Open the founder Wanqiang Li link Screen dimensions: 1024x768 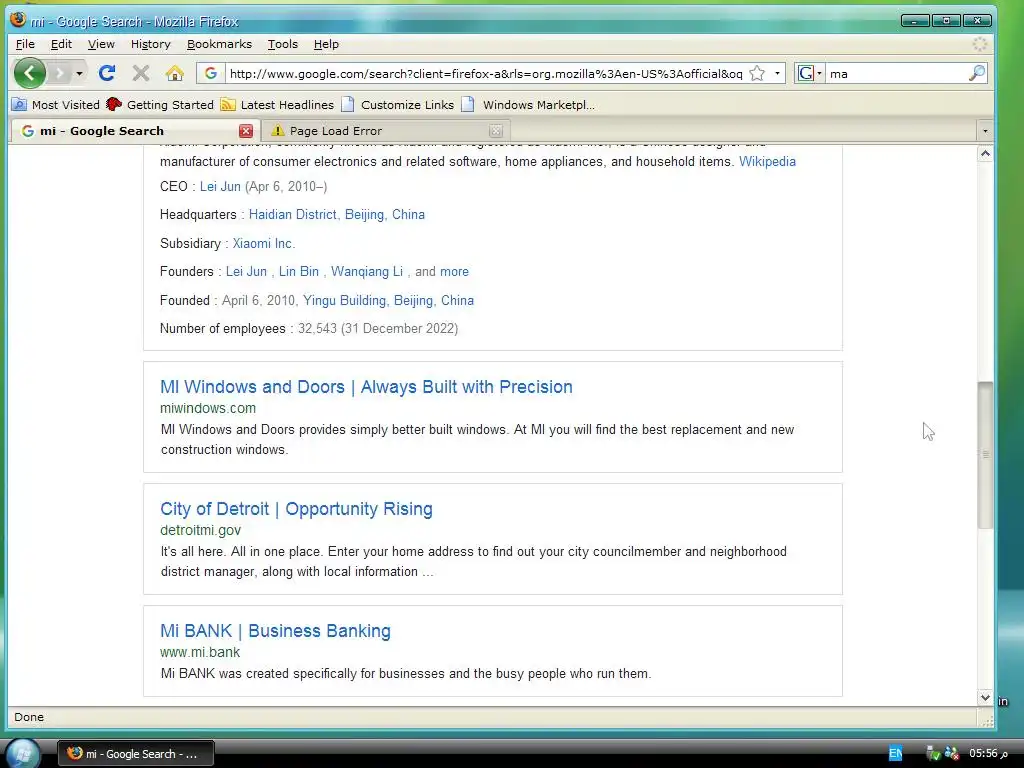pos(366,271)
